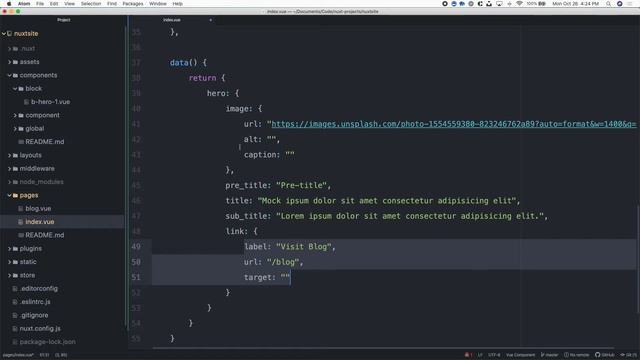
Task: Collapse the block folder
Action: coord(15,89)
